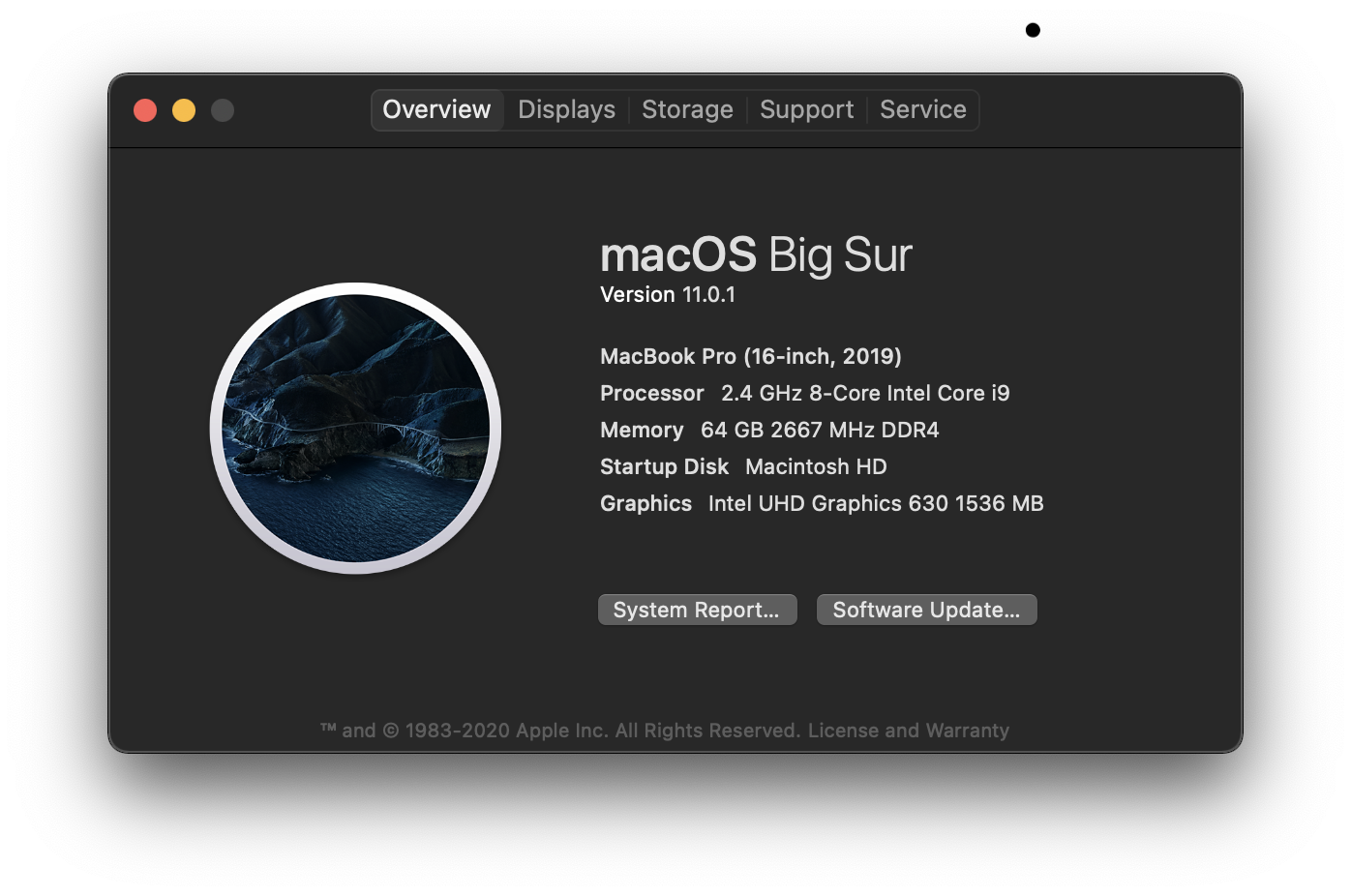Screen dimensions: 1351x896
Task: Click the 64 GB 2667 MHz DDR4 value
Action: tap(820, 430)
